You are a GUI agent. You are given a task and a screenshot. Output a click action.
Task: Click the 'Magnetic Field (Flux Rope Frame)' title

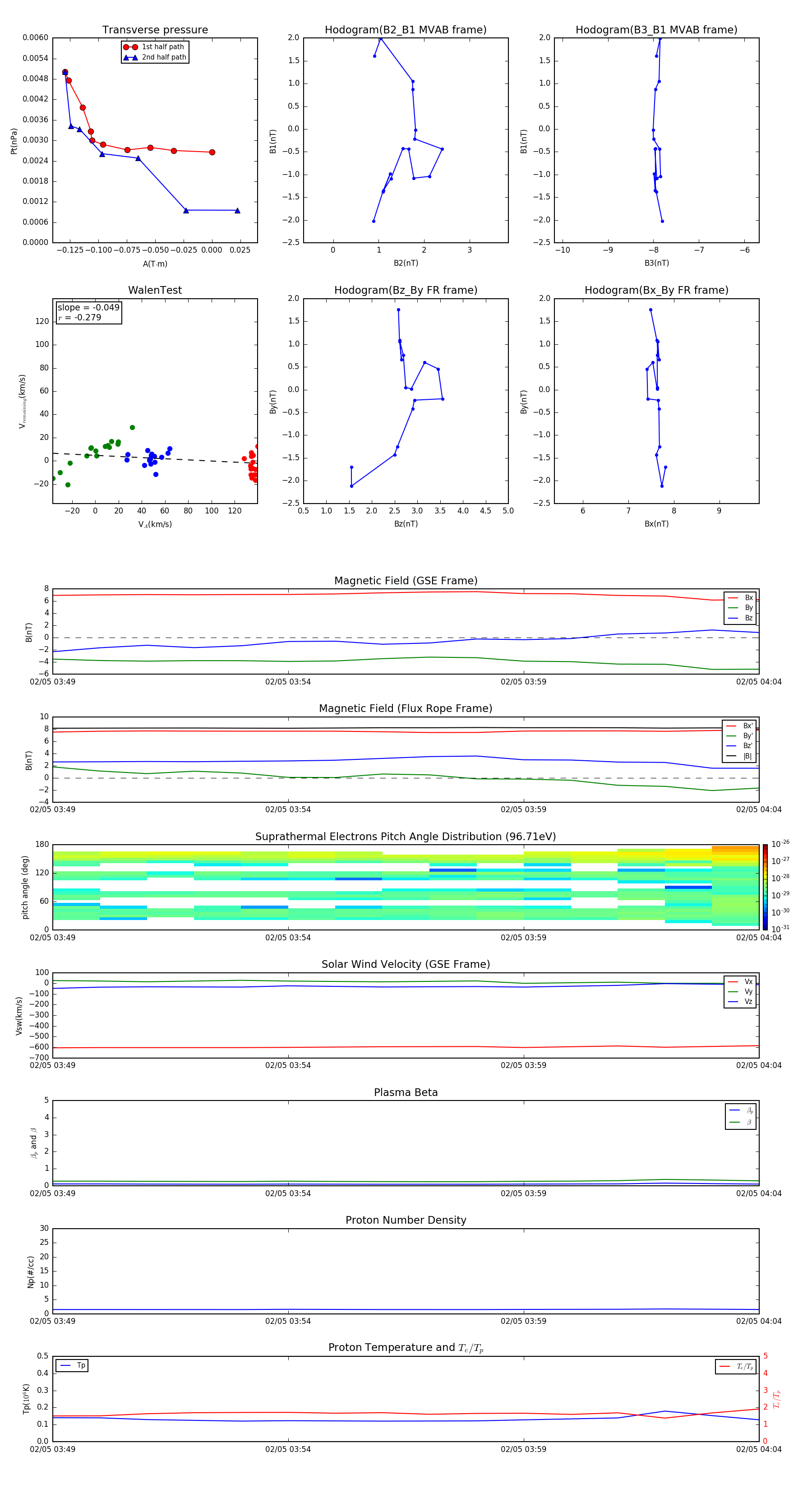pyautogui.click(x=406, y=709)
